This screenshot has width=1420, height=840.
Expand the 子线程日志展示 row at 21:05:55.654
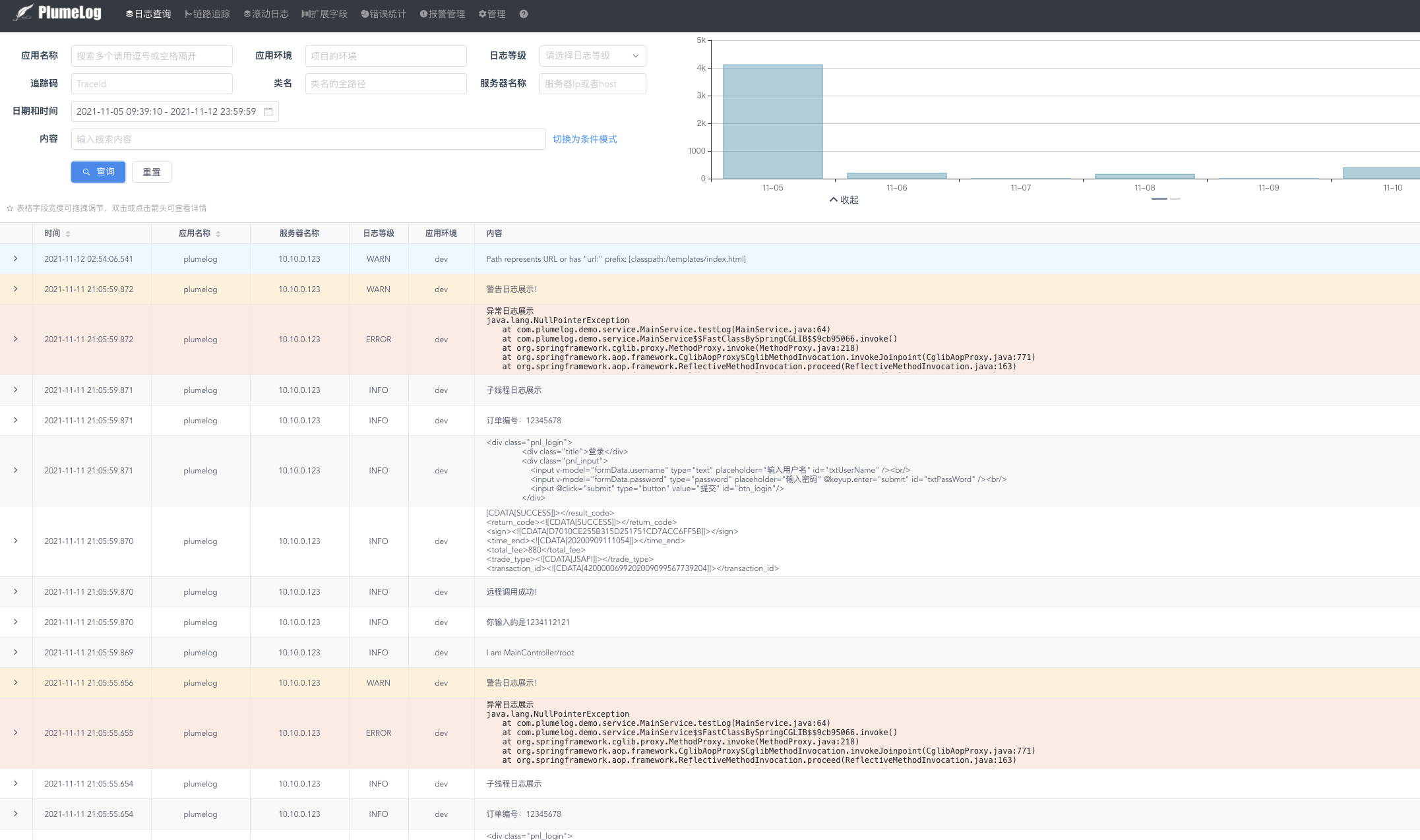[16, 783]
